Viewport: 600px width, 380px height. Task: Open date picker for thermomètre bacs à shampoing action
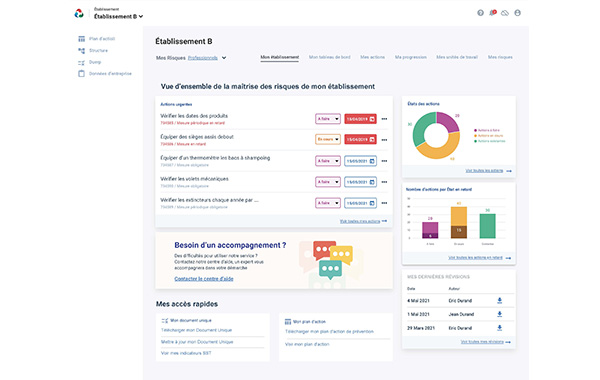click(x=360, y=161)
